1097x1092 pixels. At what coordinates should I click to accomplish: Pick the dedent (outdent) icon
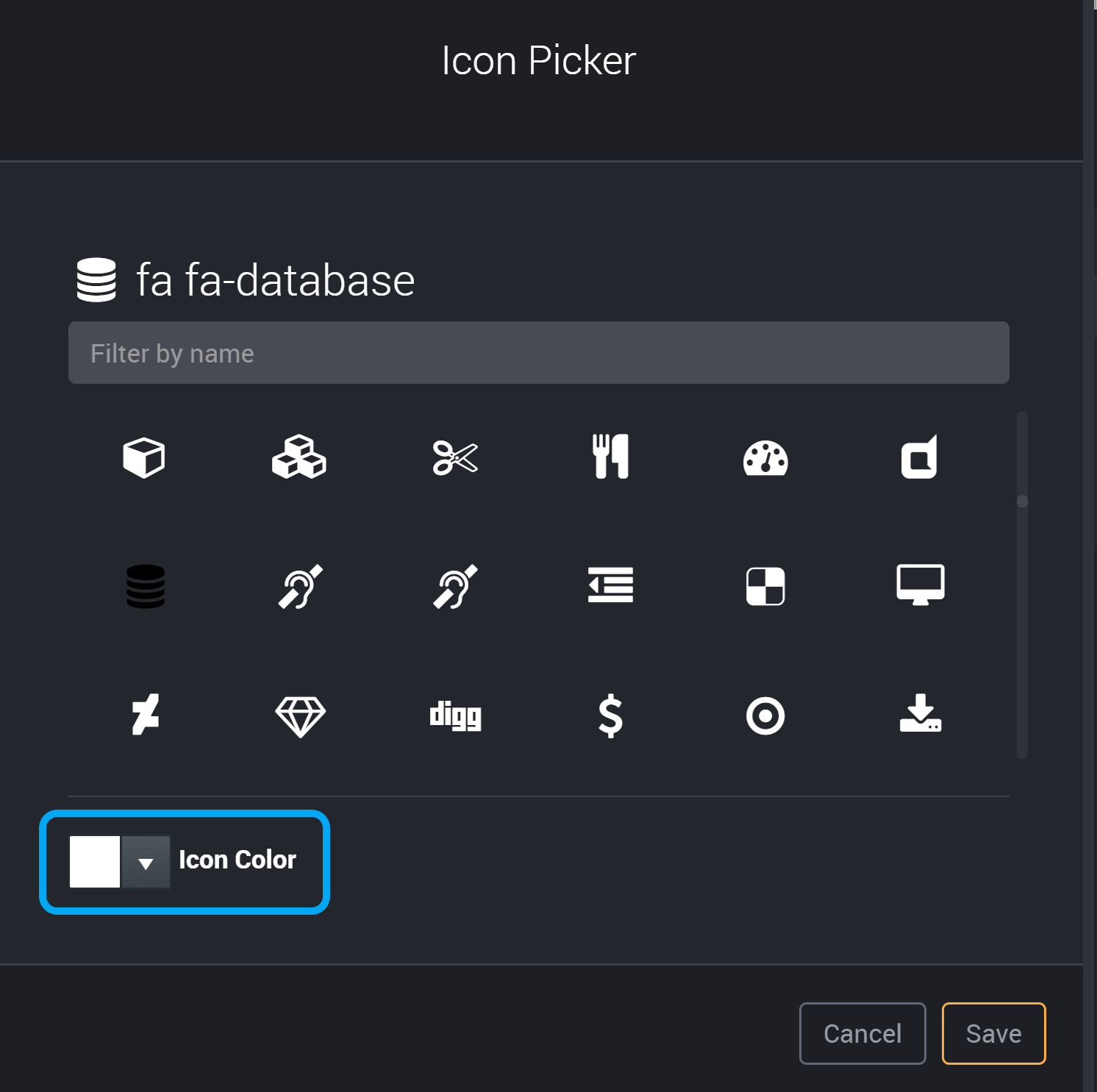610,585
